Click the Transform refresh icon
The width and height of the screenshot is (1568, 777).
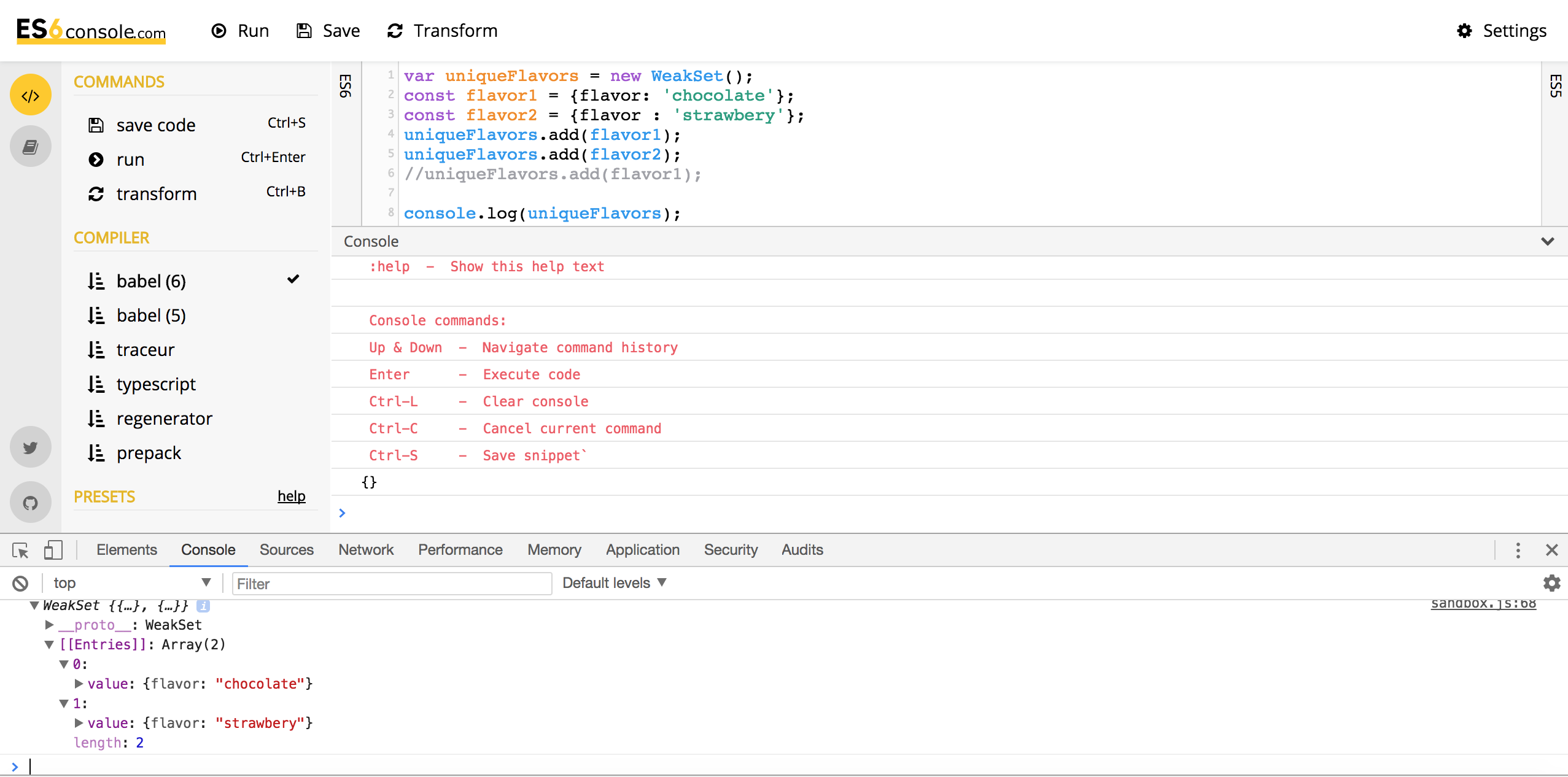(395, 31)
